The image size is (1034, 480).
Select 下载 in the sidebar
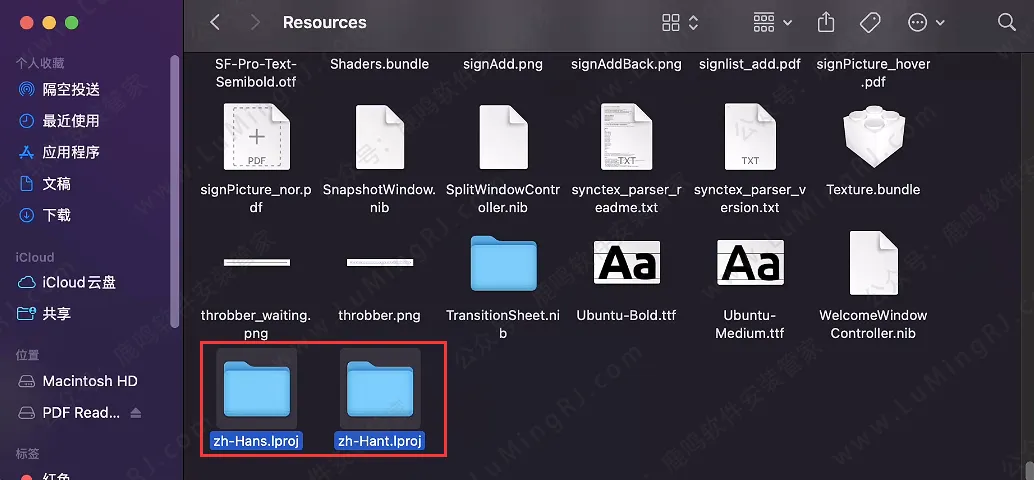[56, 215]
